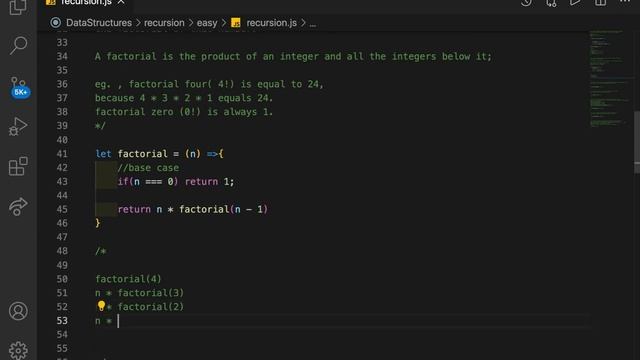Click line number 53 in the gutter

pos(62,321)
